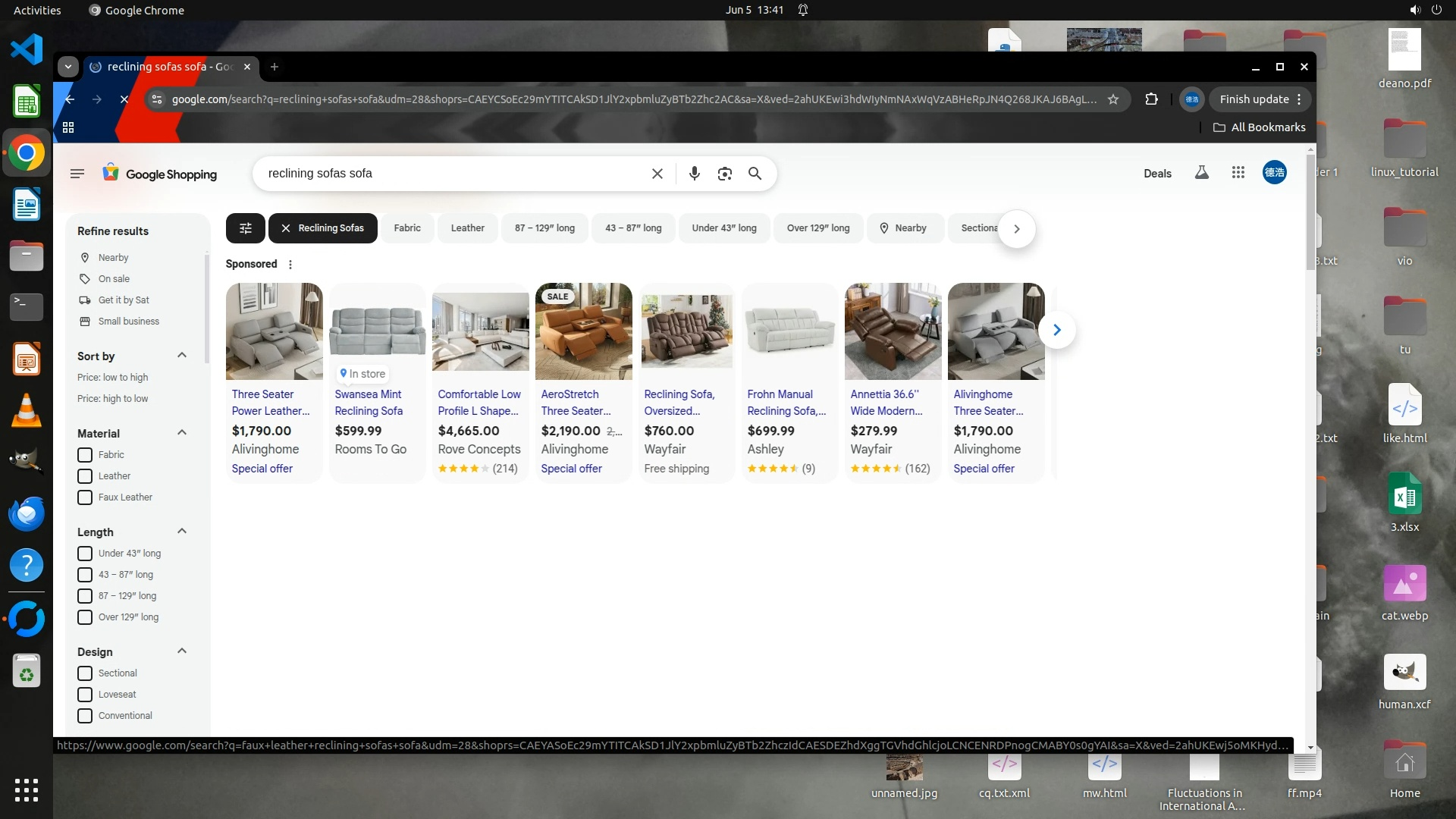Open the Deals link
This screenshot has width=1456, height=819.
pyautogui.click(x=1157, y=174)
